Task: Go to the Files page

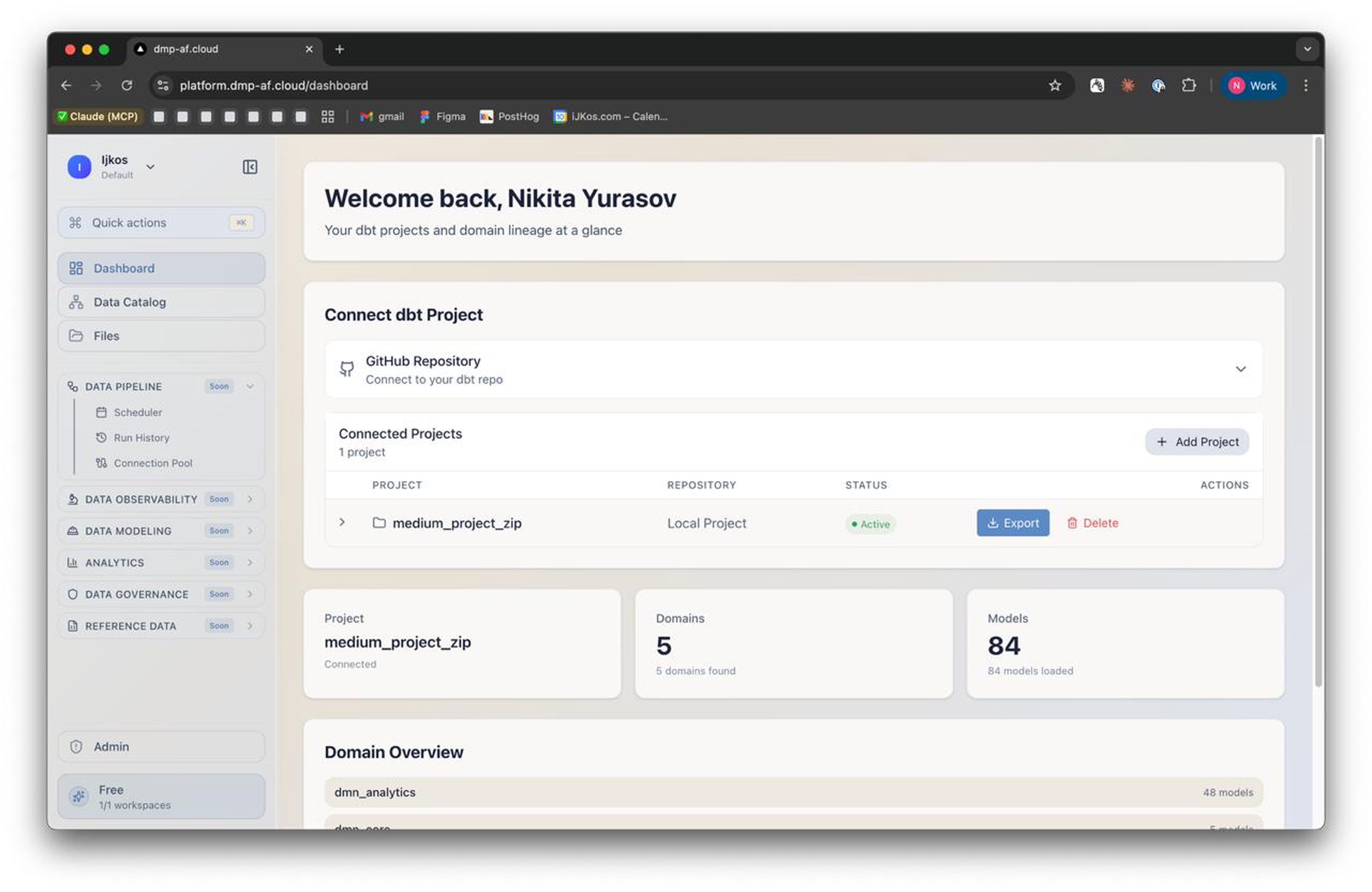Action: pyautogui.click(x=161, y=336)
